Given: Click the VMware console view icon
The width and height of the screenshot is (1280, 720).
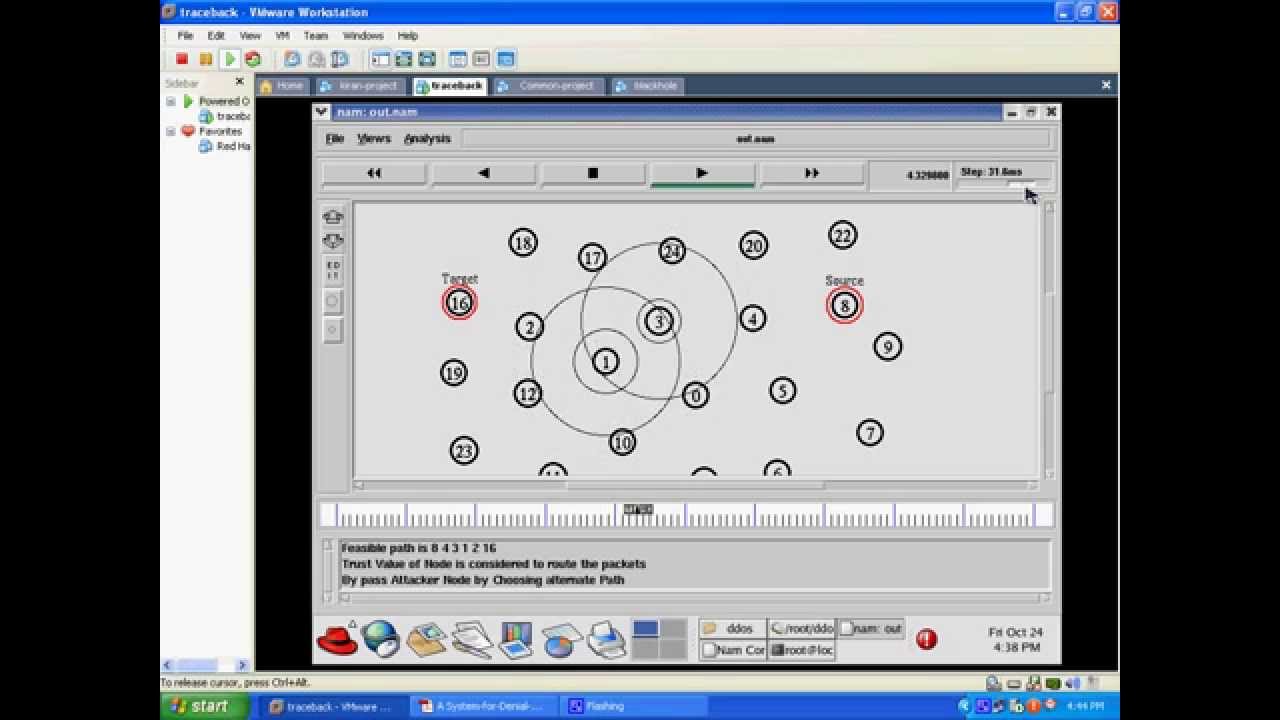Looking at the screenshot, I should [x=505, y=60].
